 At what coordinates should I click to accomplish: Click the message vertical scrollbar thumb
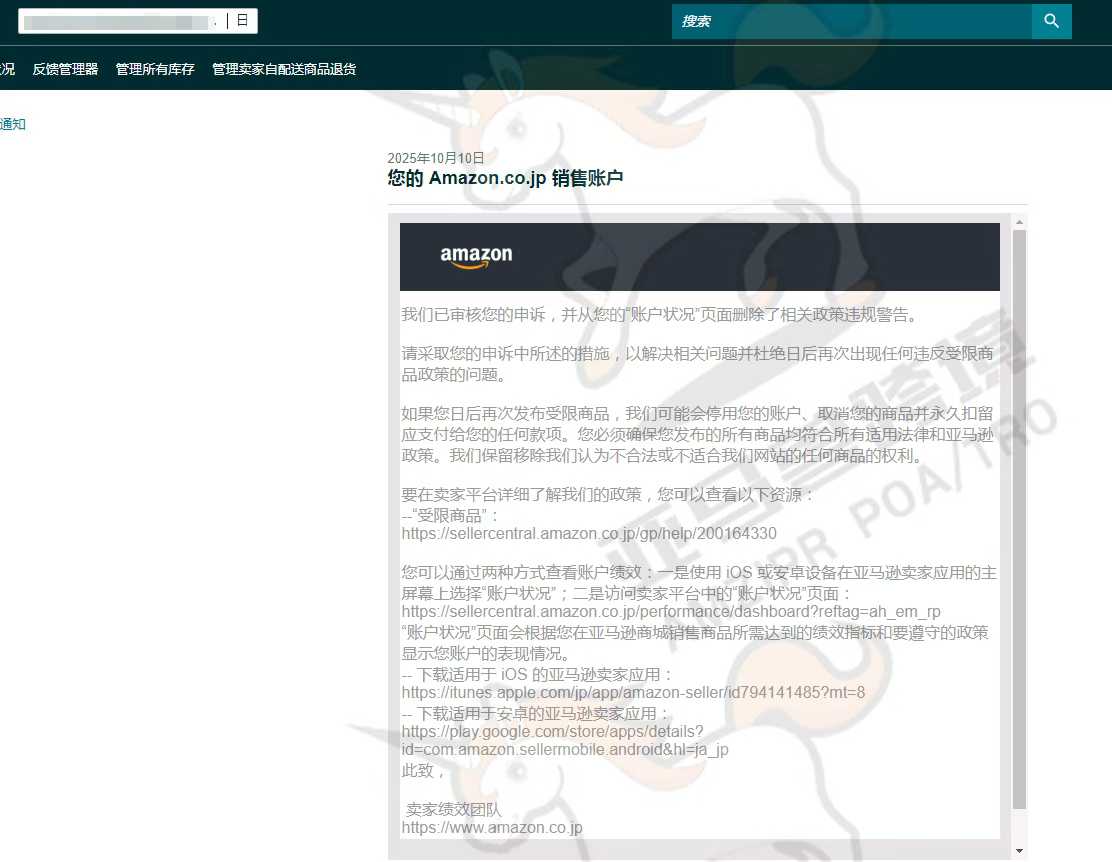[x=1019, y=519]
